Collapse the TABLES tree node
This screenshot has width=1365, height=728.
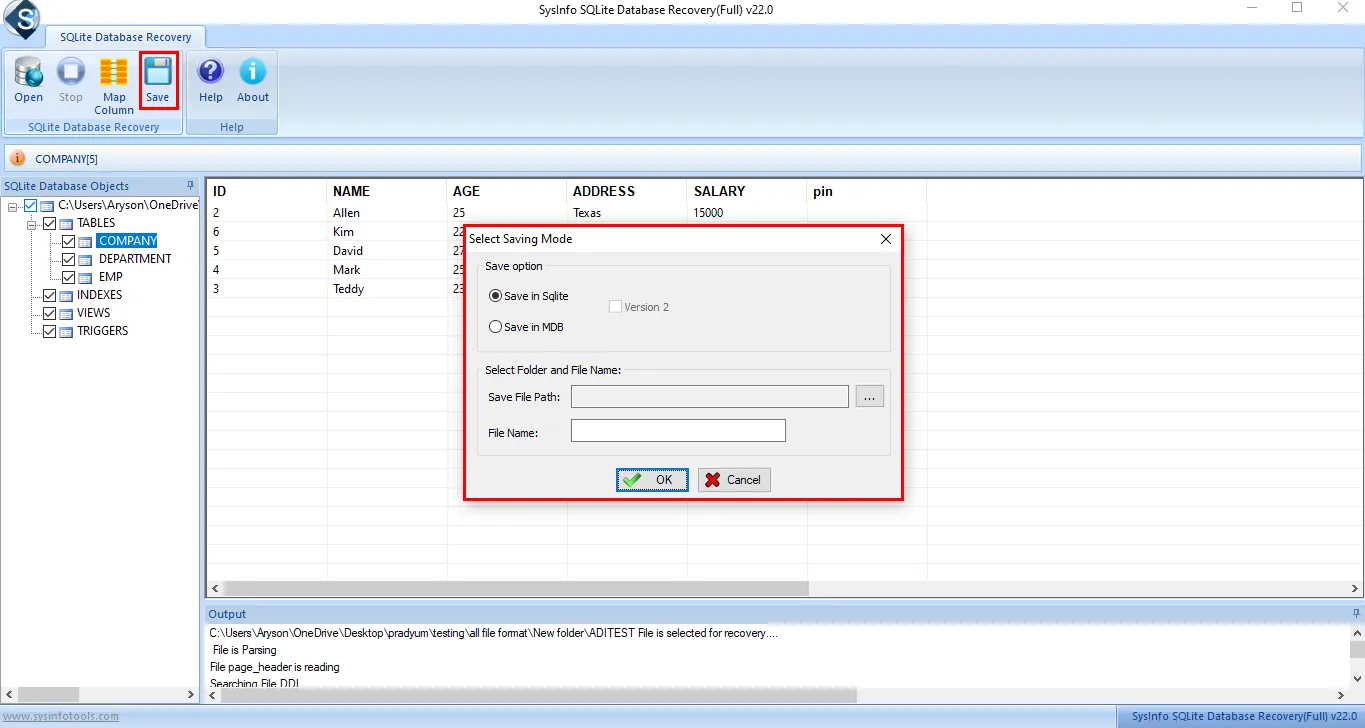point(32,224)
